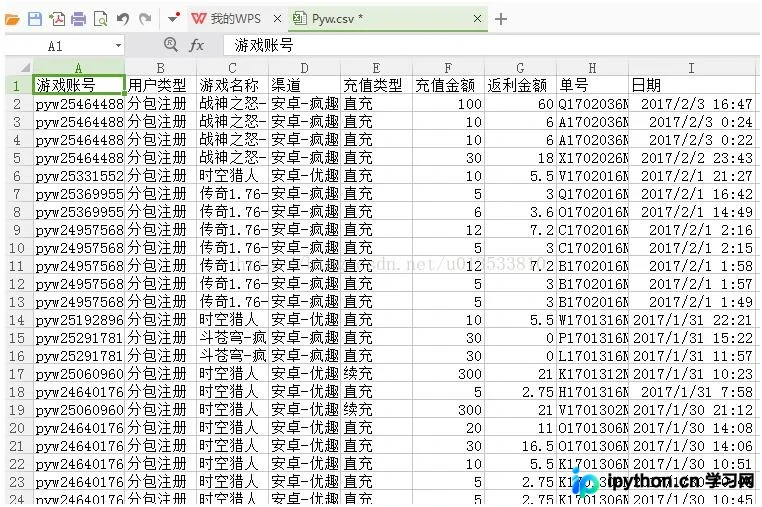Click cell 斗苍穹-疯 in row 15
The image size is (762, 507).
pos(233,338)
